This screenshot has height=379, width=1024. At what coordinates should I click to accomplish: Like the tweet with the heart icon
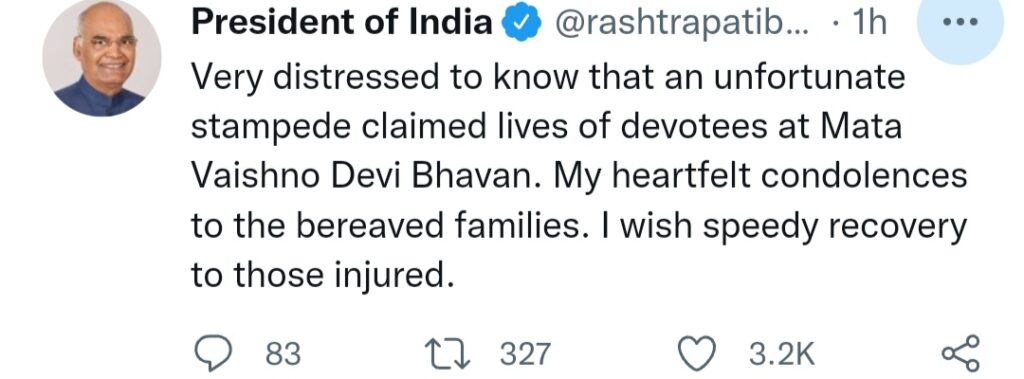pos(699,354)
